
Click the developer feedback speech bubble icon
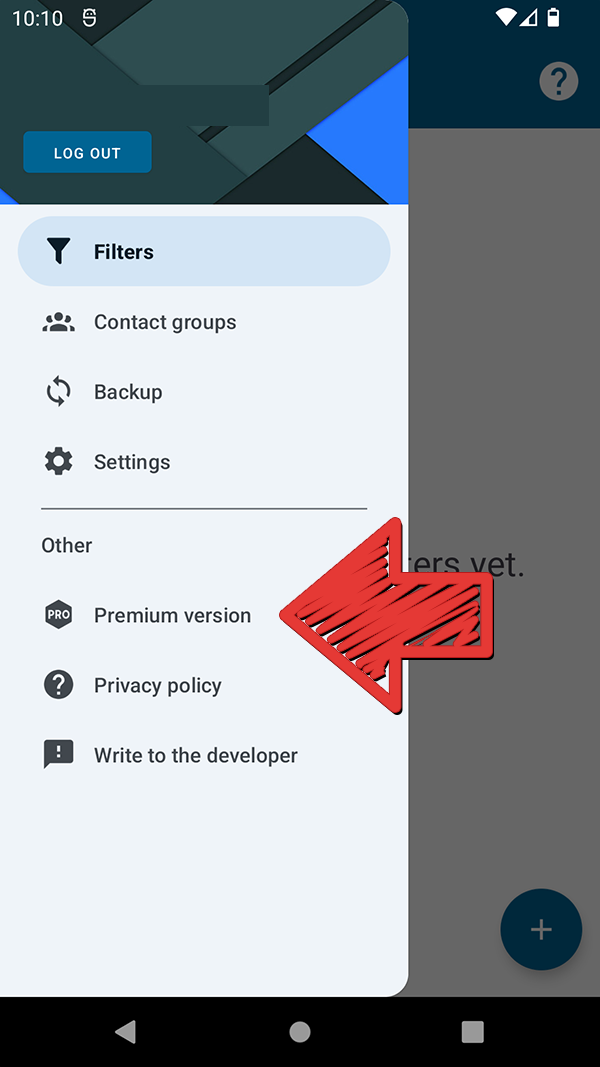59,755
